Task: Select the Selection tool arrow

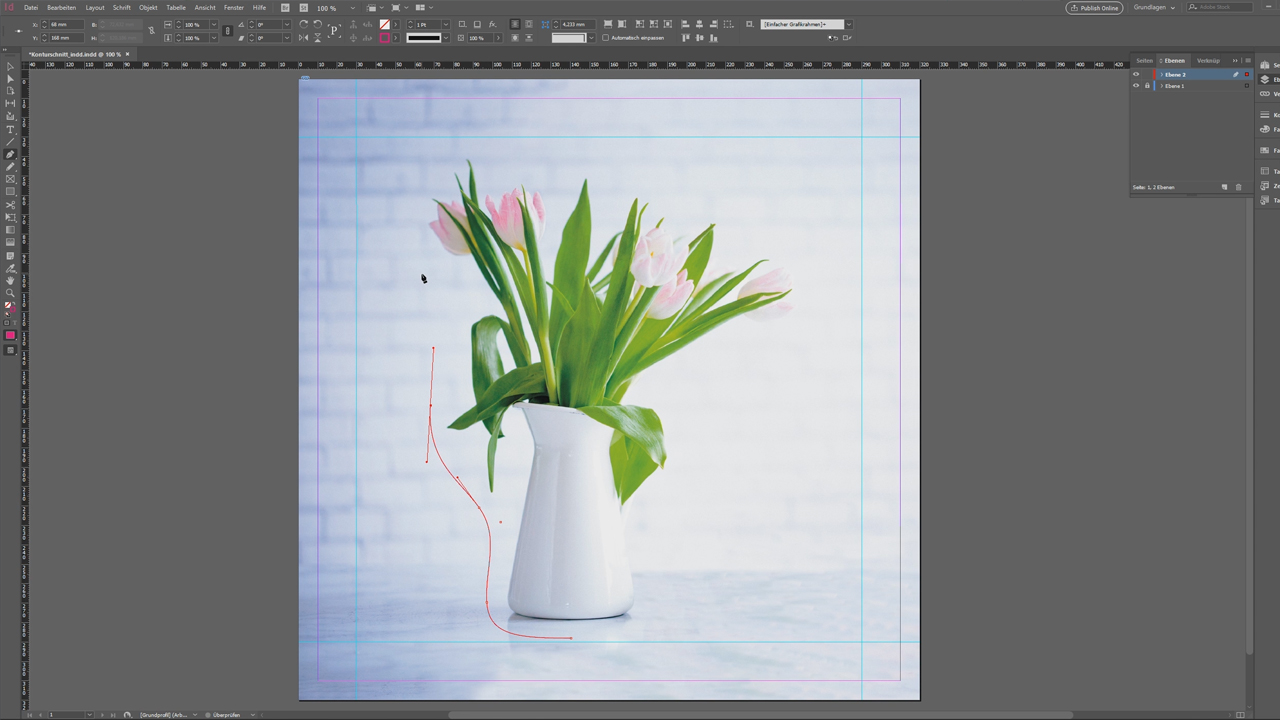Action: [11, 66]
